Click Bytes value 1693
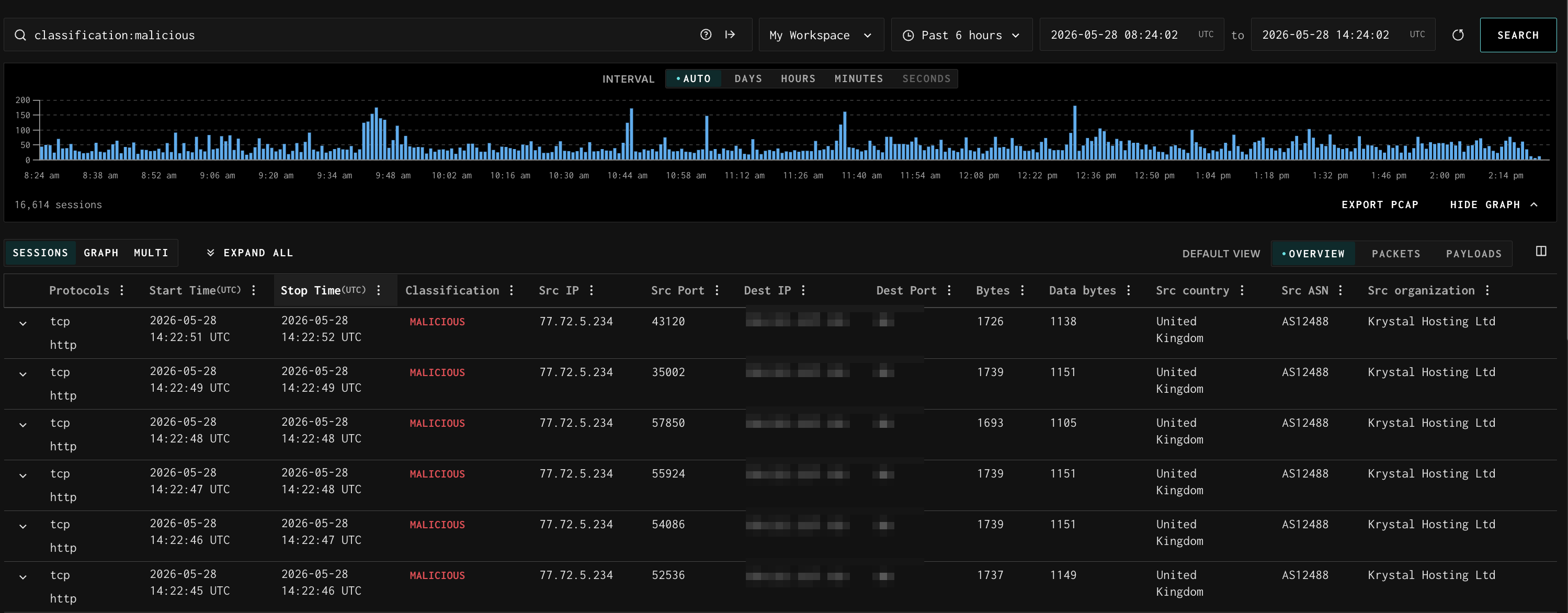 tap(990, 423)
